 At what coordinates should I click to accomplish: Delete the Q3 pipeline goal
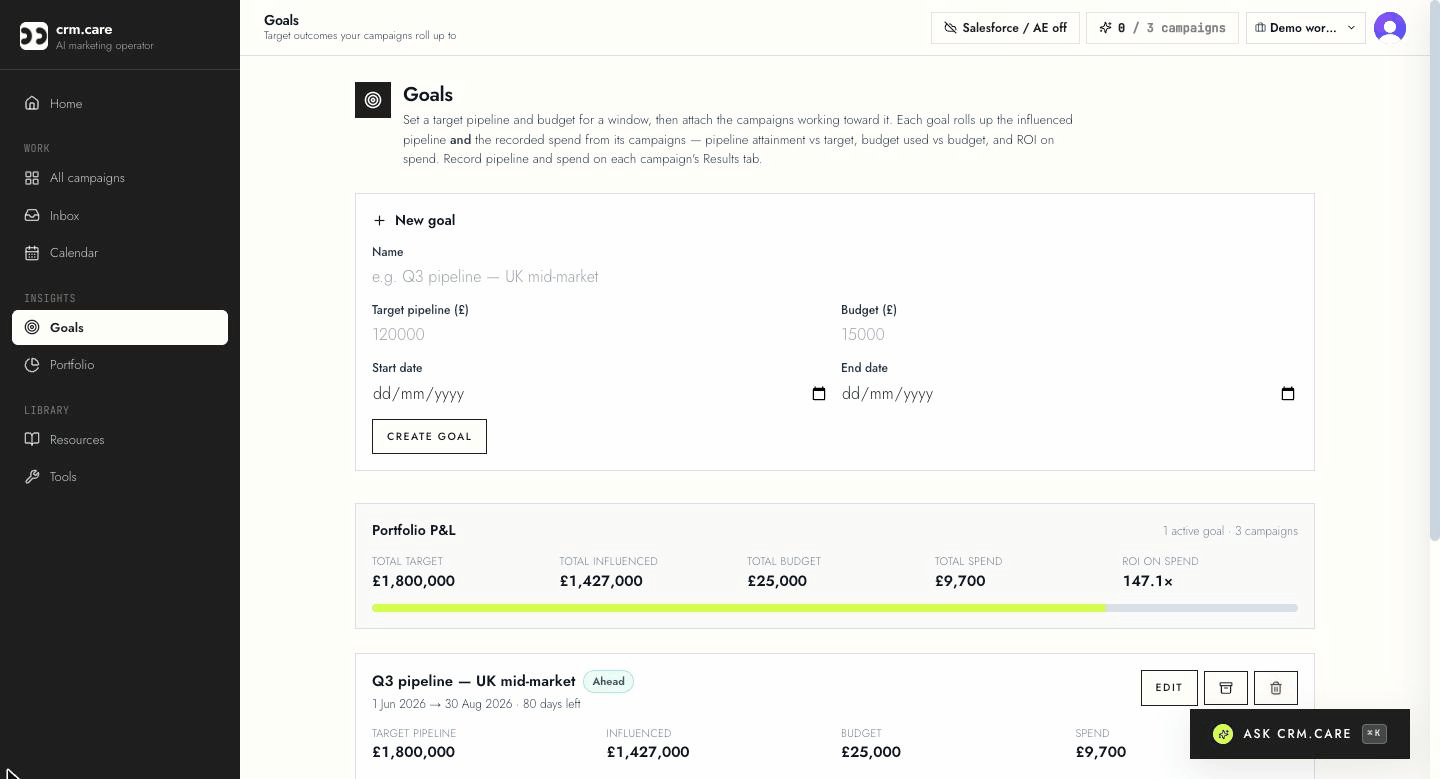point(1276,688)
